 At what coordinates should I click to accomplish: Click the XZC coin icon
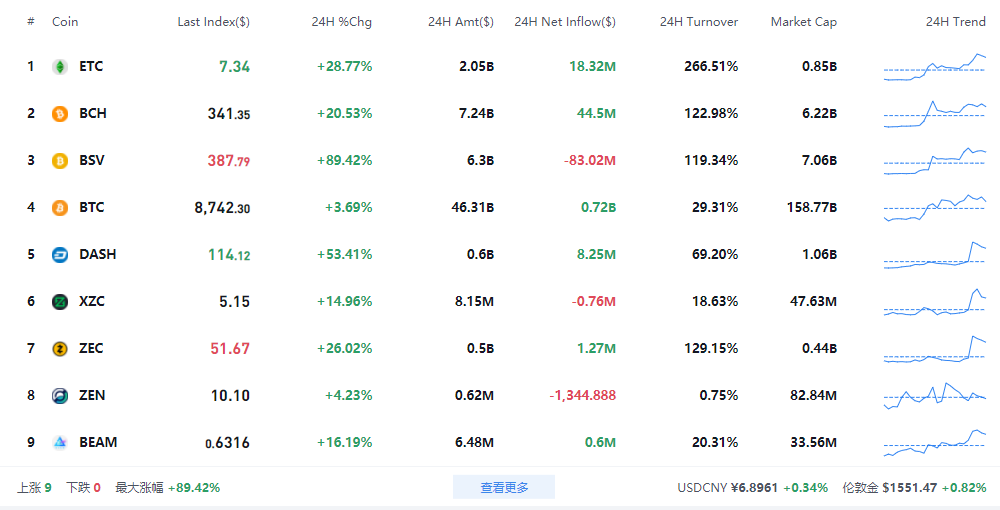(60, 302)
